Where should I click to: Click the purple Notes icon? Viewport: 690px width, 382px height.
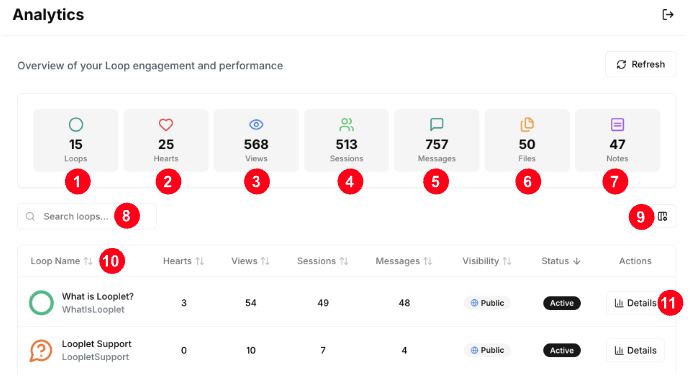tap(617, 125)
